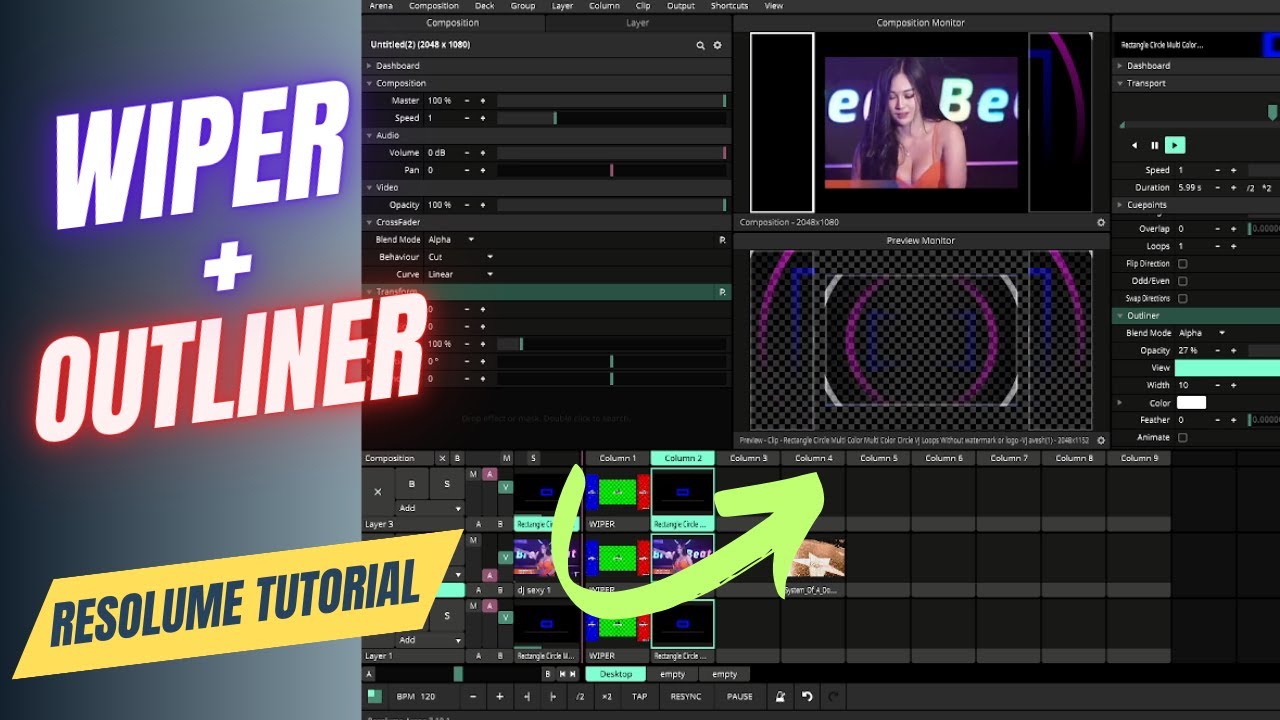This screenshot has width=1280, height=720.
Task: Click the Composition Monitor settings gear
Action: coord(1101,222)
